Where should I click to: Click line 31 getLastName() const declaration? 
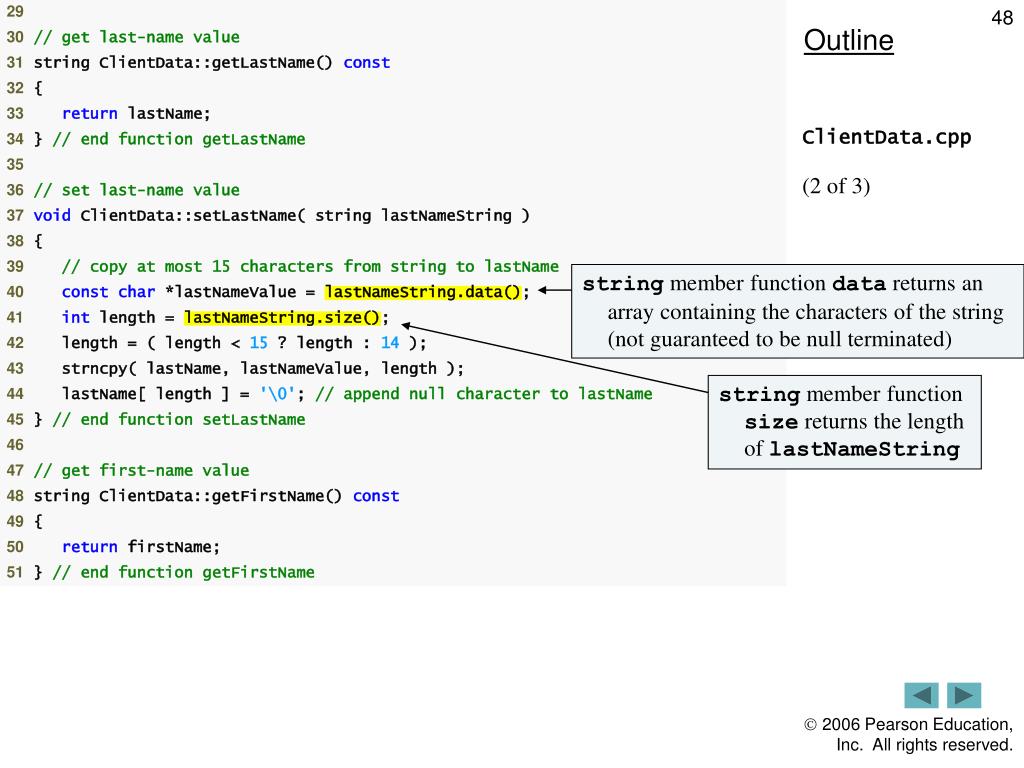tap(212, 63)
